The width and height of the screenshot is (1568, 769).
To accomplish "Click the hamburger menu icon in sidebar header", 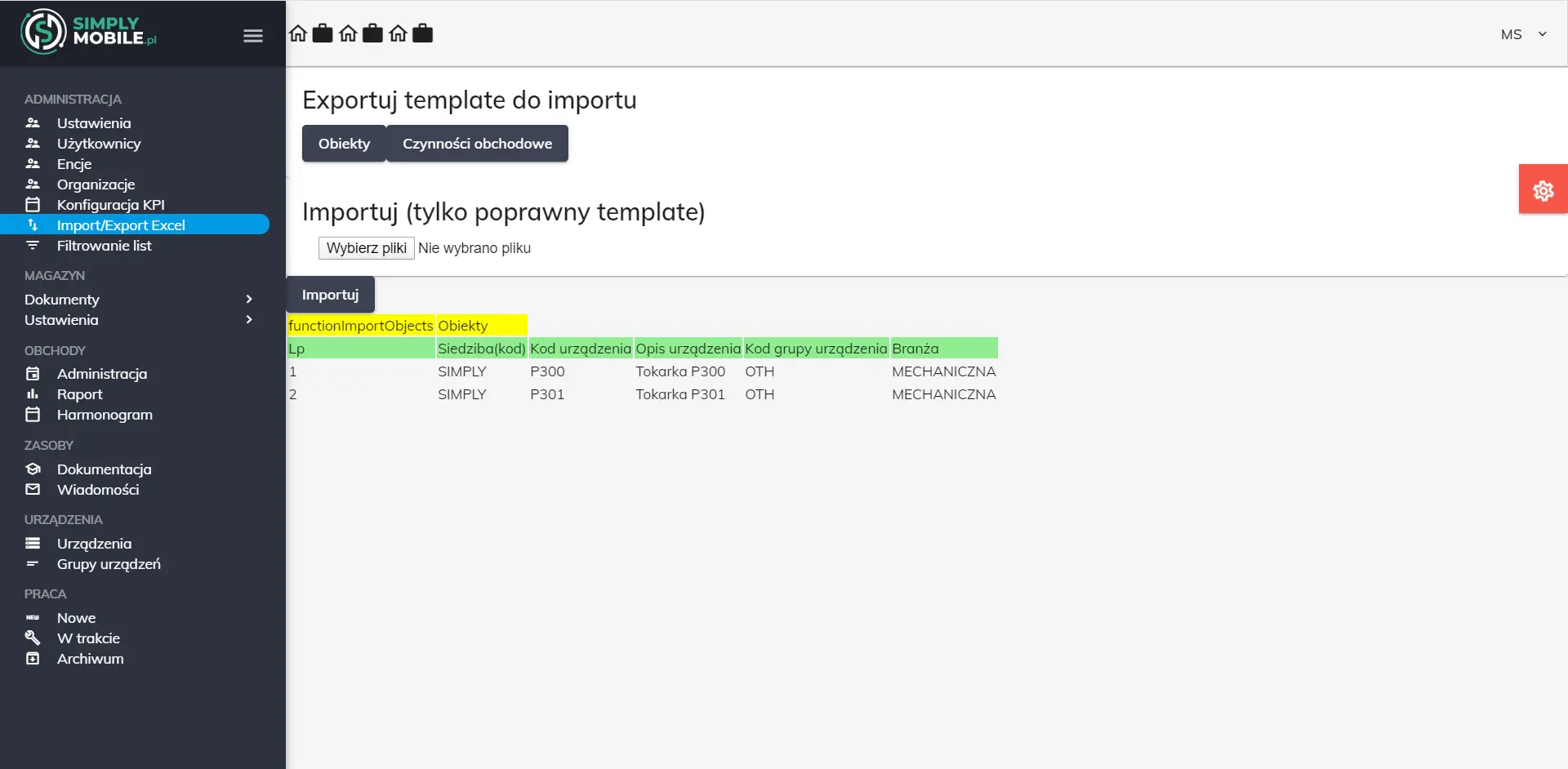I will [x=252, y=35].
